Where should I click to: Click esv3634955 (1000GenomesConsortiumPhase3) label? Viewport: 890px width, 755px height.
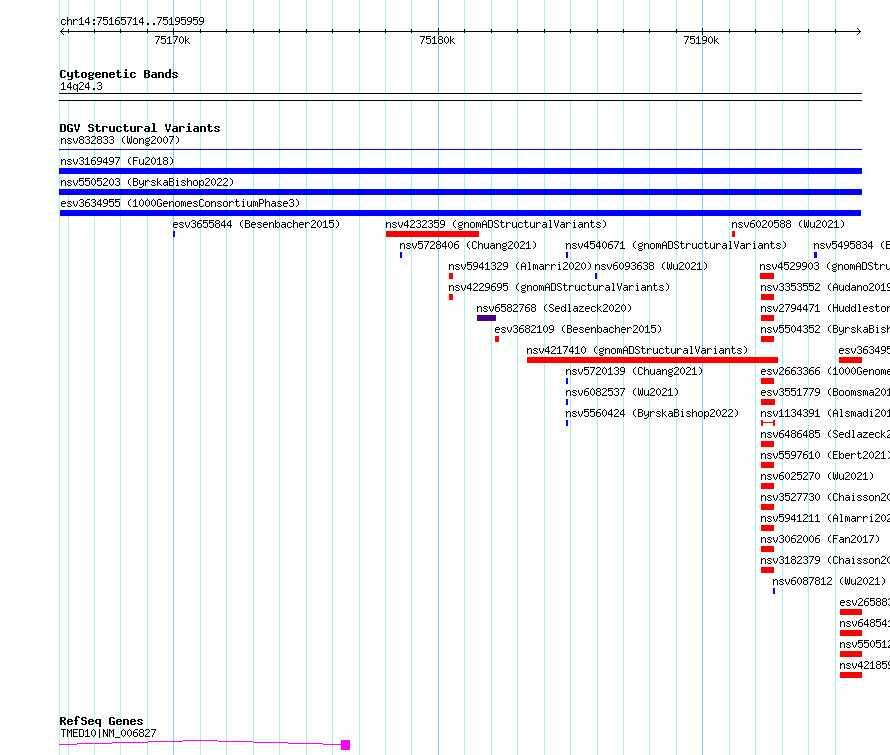[x=180, y=203]
